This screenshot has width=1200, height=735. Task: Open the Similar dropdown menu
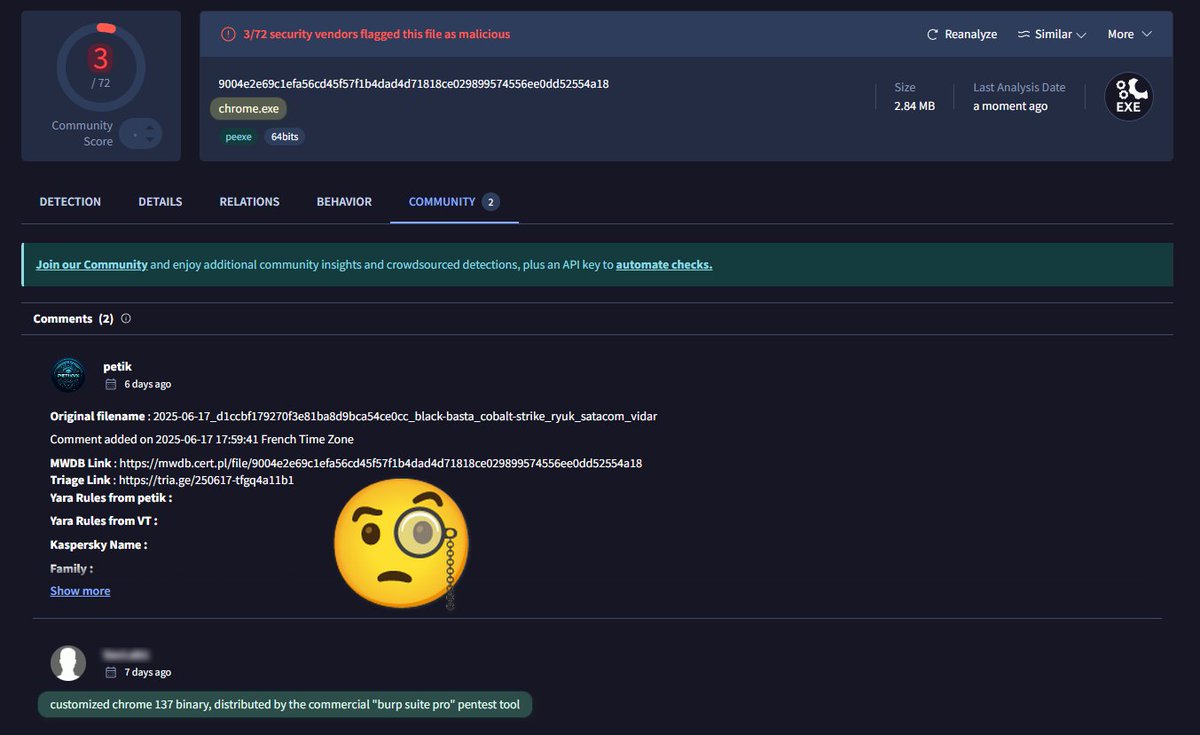coord(1052,34)
